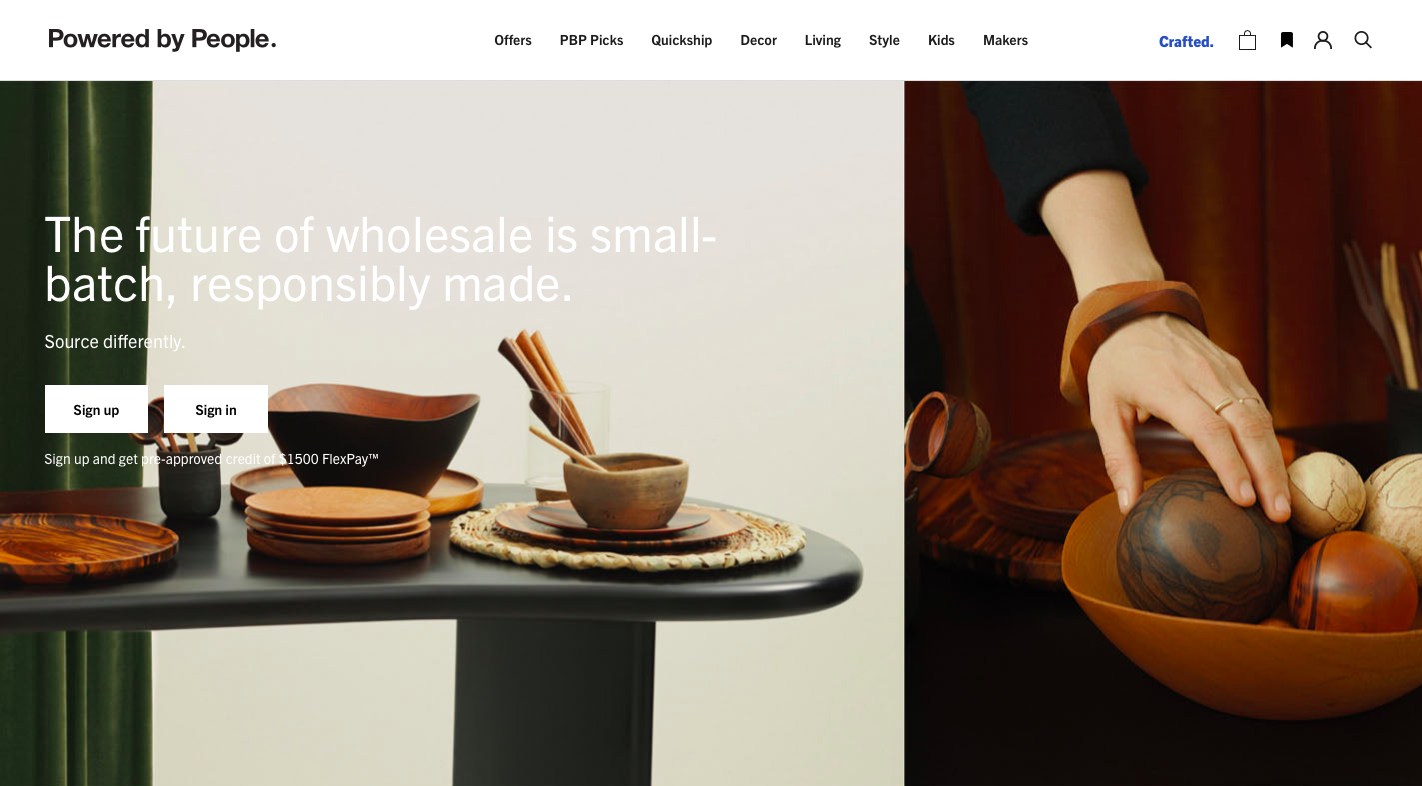Open search with magnifier icon
The image size is (1422, 786).
(x=1363, y=40)
